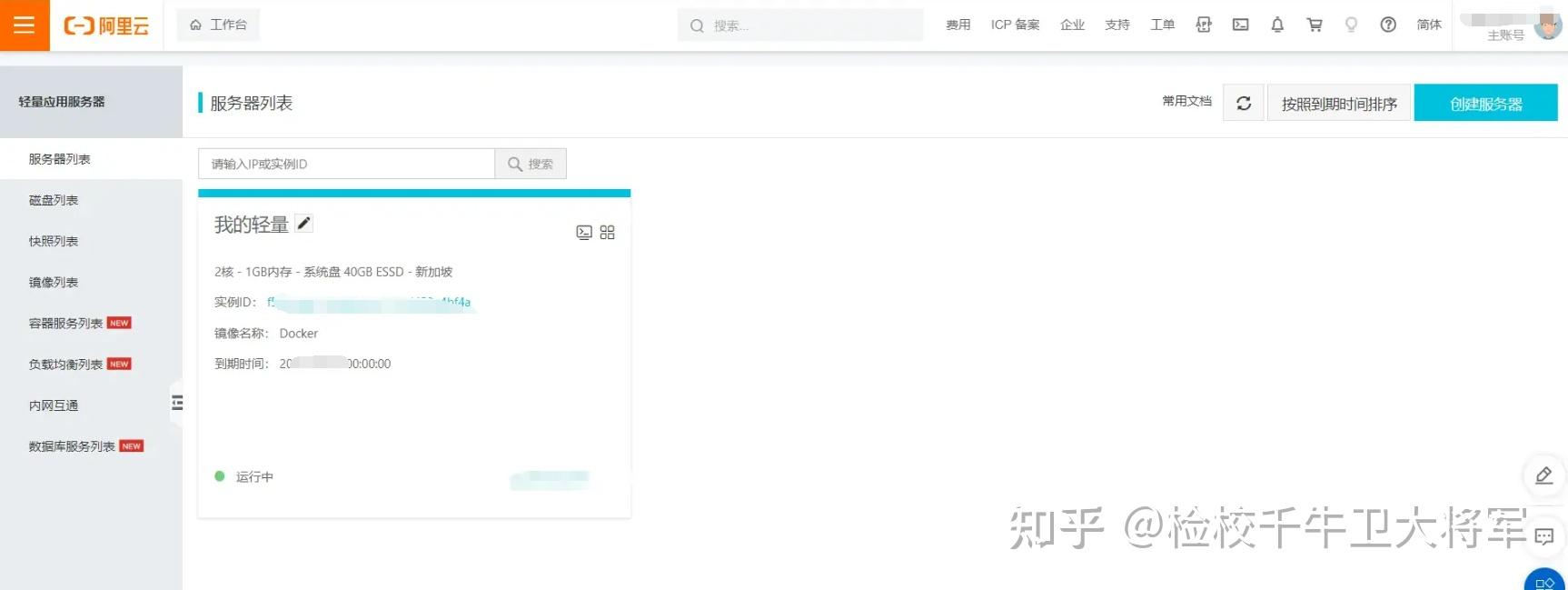
Task: Click the blue floating round button at bottom
Action: (x=1544, y=578)
